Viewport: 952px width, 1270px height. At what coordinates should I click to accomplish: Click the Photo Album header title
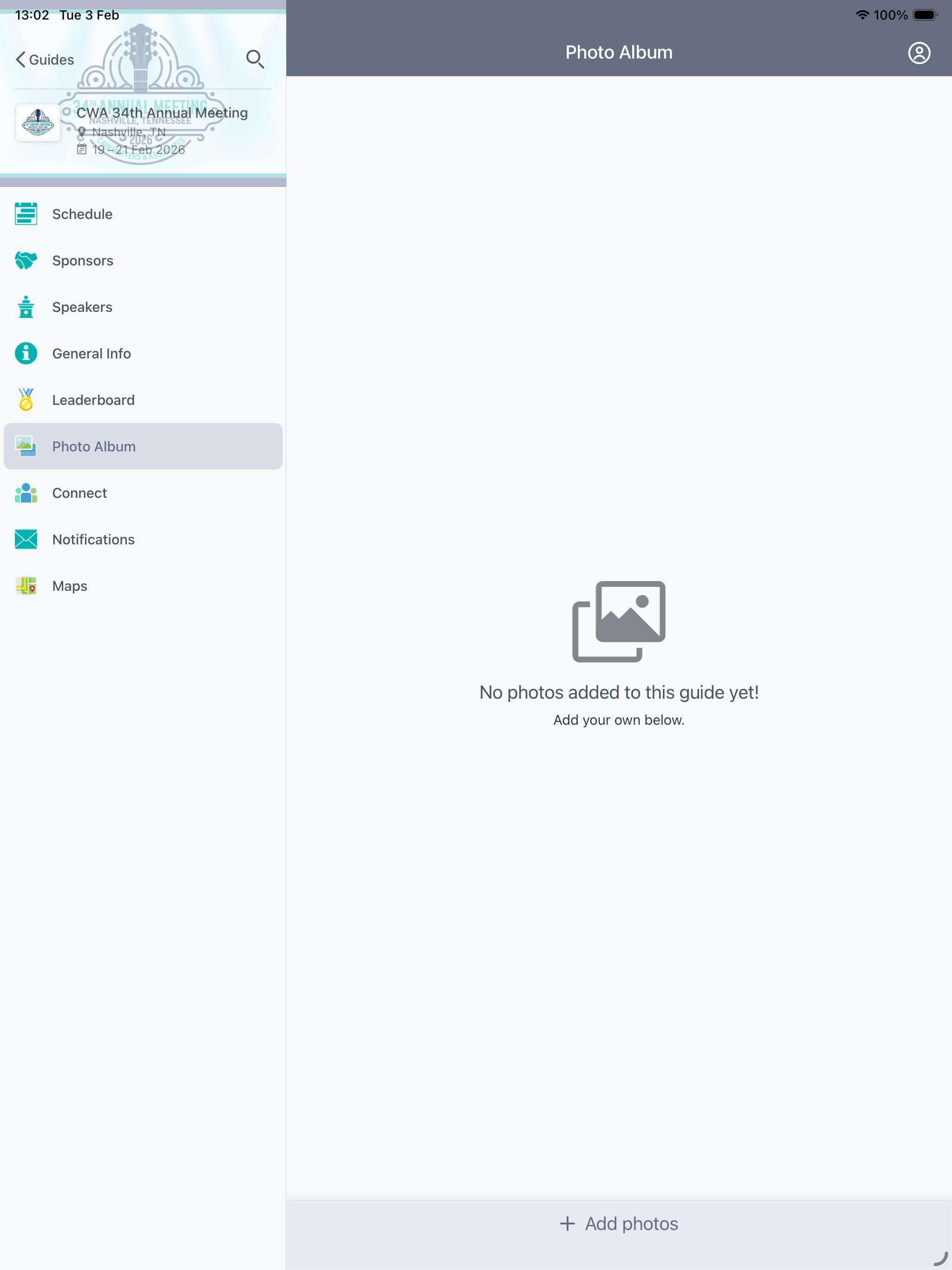[619, 52]
